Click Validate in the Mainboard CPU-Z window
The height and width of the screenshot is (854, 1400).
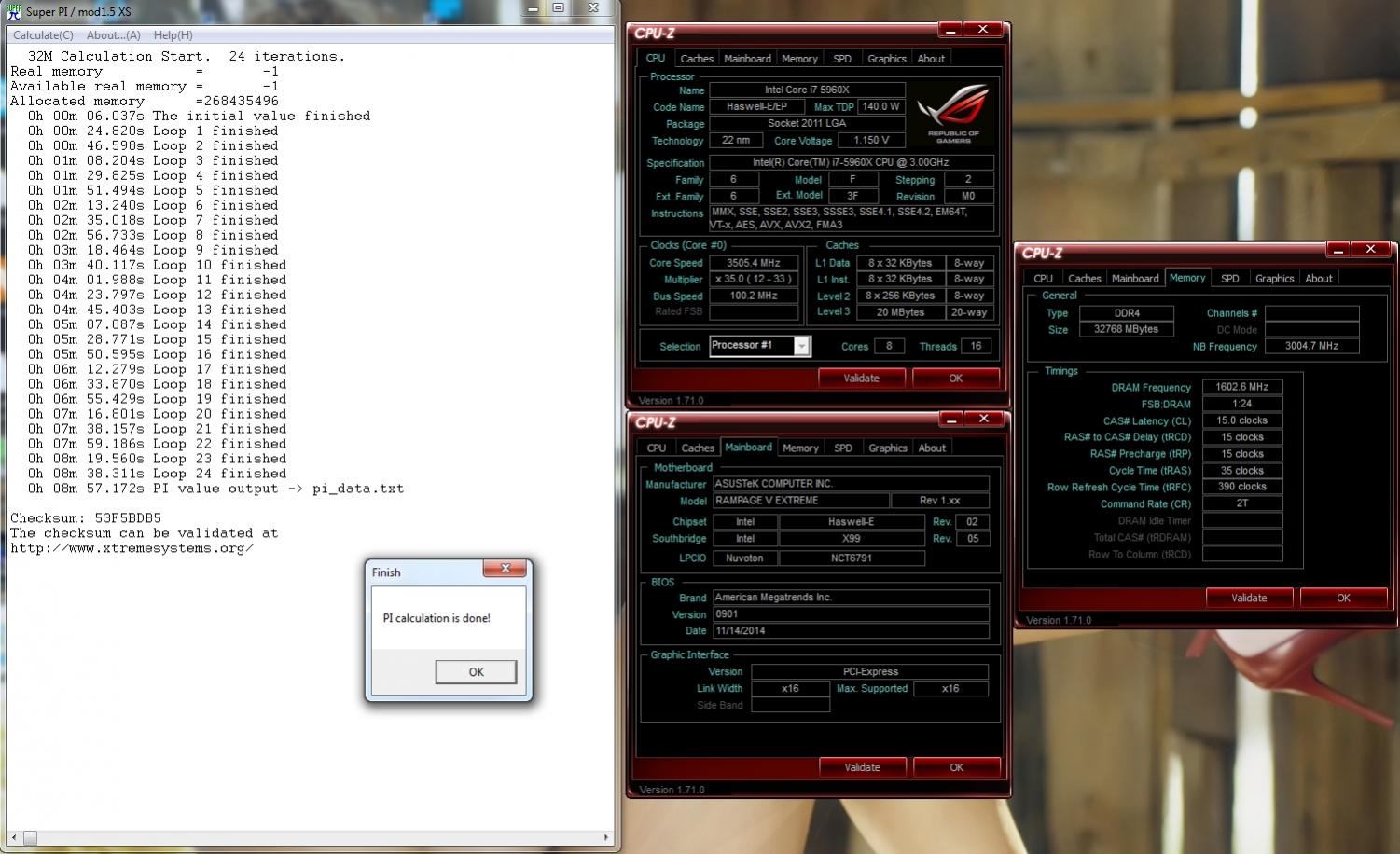click(x=862, y=767)
